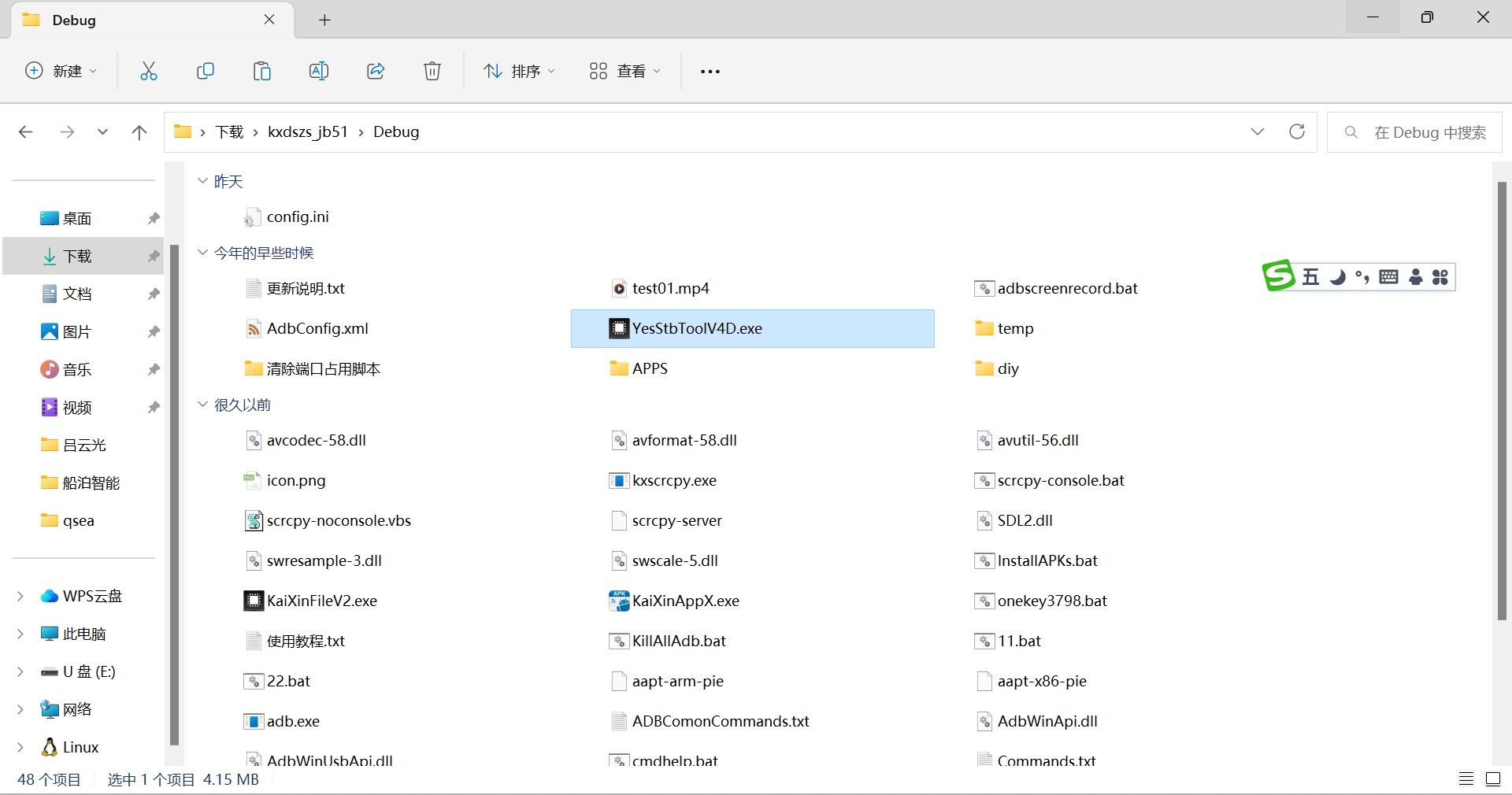Click kxdszs_jb51 in the address breadcrumb
The width and height of the screenshot is (1512, 795).
pyautogui.click(x=308, y=131)
